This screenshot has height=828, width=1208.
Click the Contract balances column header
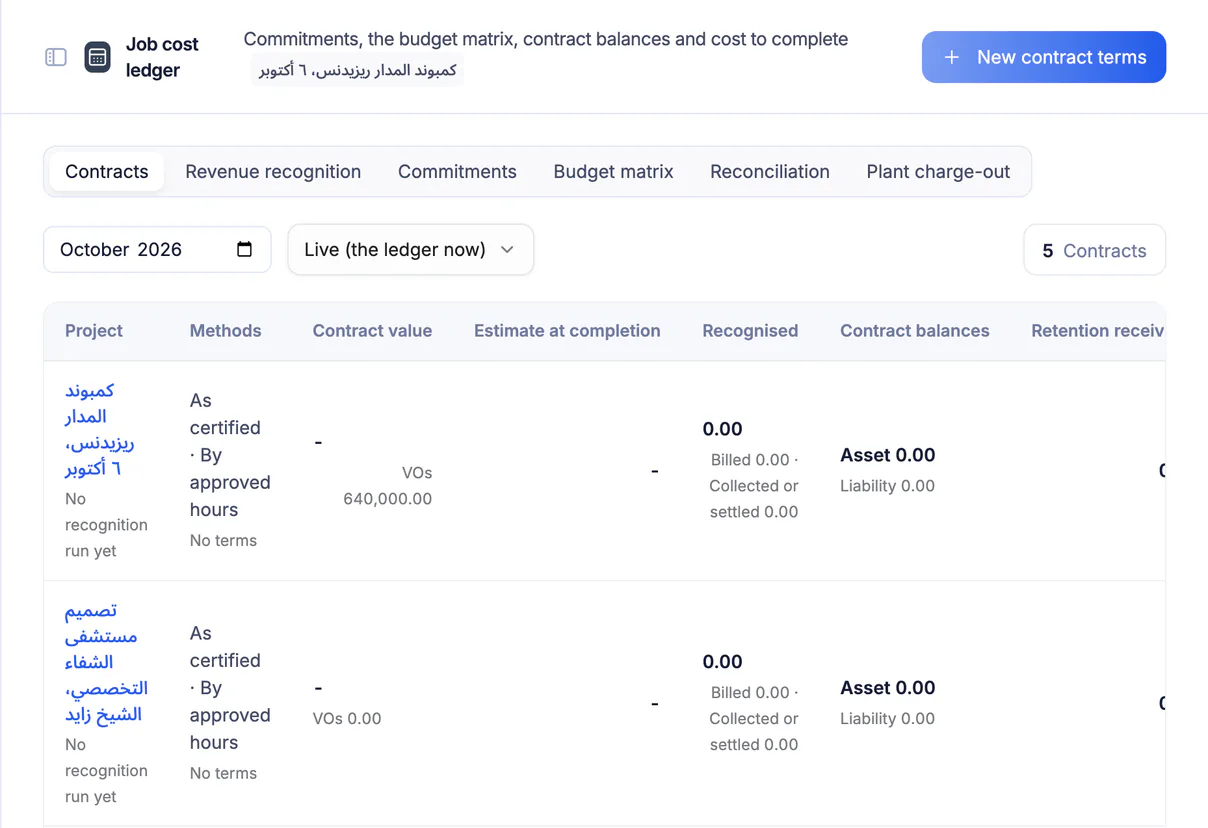click(x=915, y=331)
